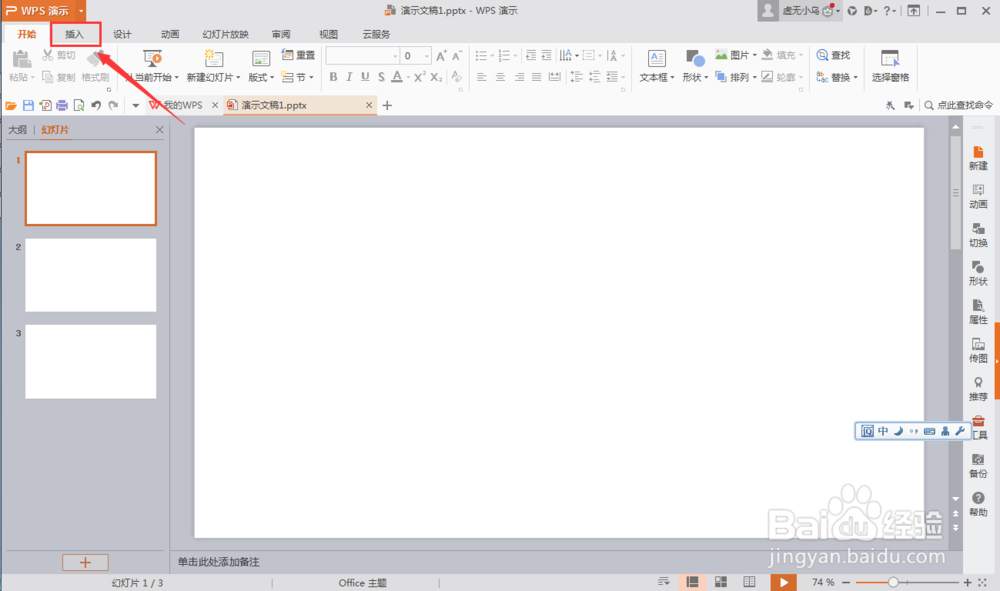Open the Selection Pane (选择窗格)
The image size is (1000, 591).
coord(890,66)
